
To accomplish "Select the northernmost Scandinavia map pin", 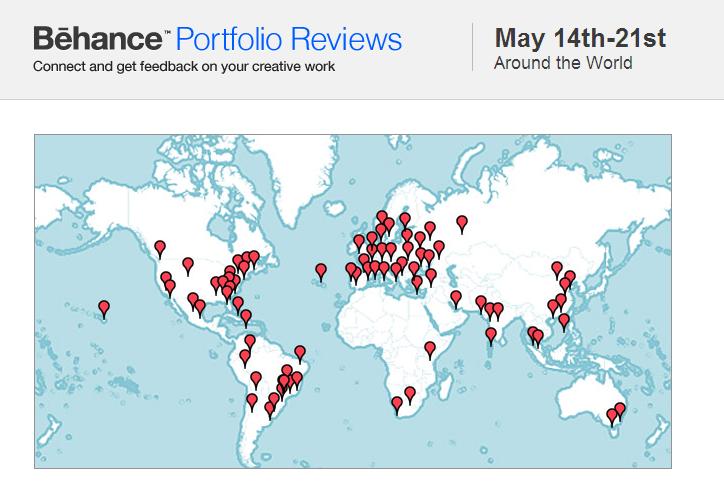I will pos(382,218).
